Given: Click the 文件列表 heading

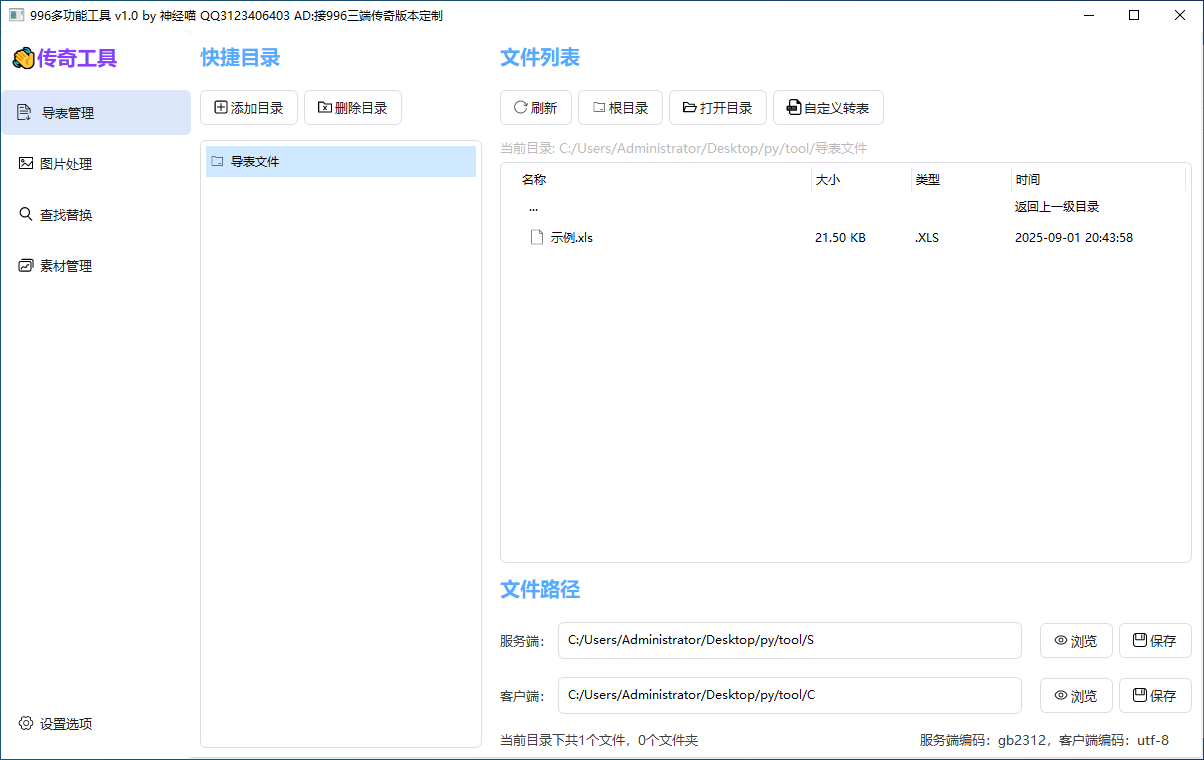Looking at the screenshot, I should pos(540,58).
